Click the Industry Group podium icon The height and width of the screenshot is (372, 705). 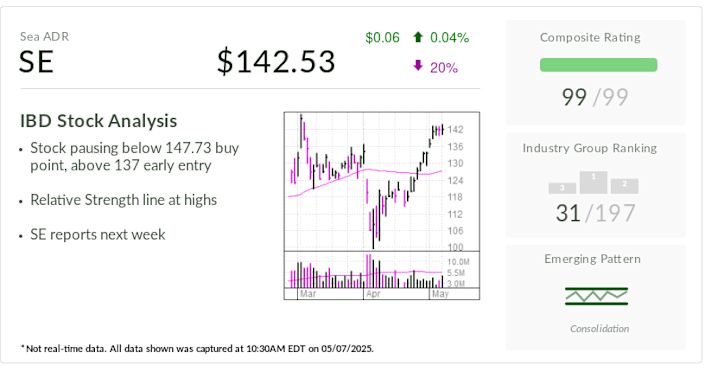(x=593, y=182)
